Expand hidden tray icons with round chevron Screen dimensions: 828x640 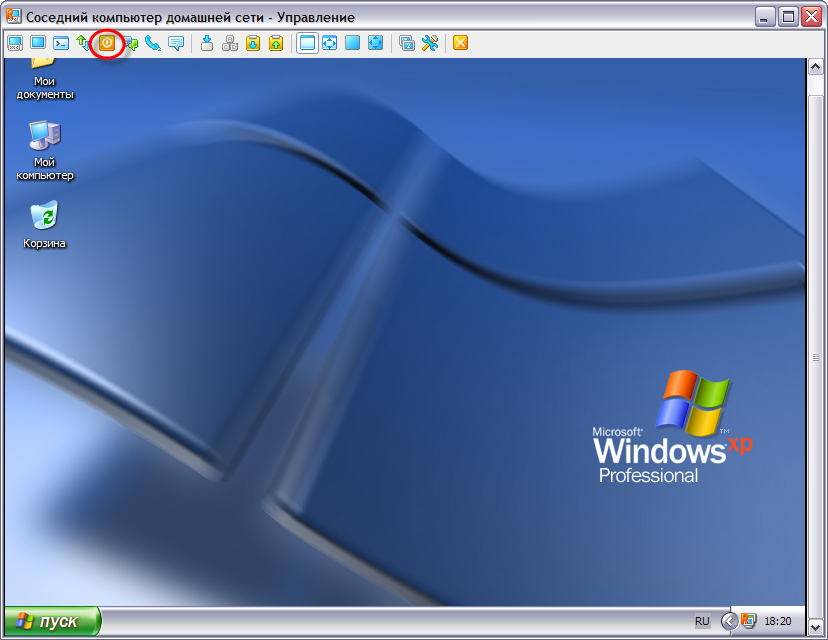tap(729, 621)
